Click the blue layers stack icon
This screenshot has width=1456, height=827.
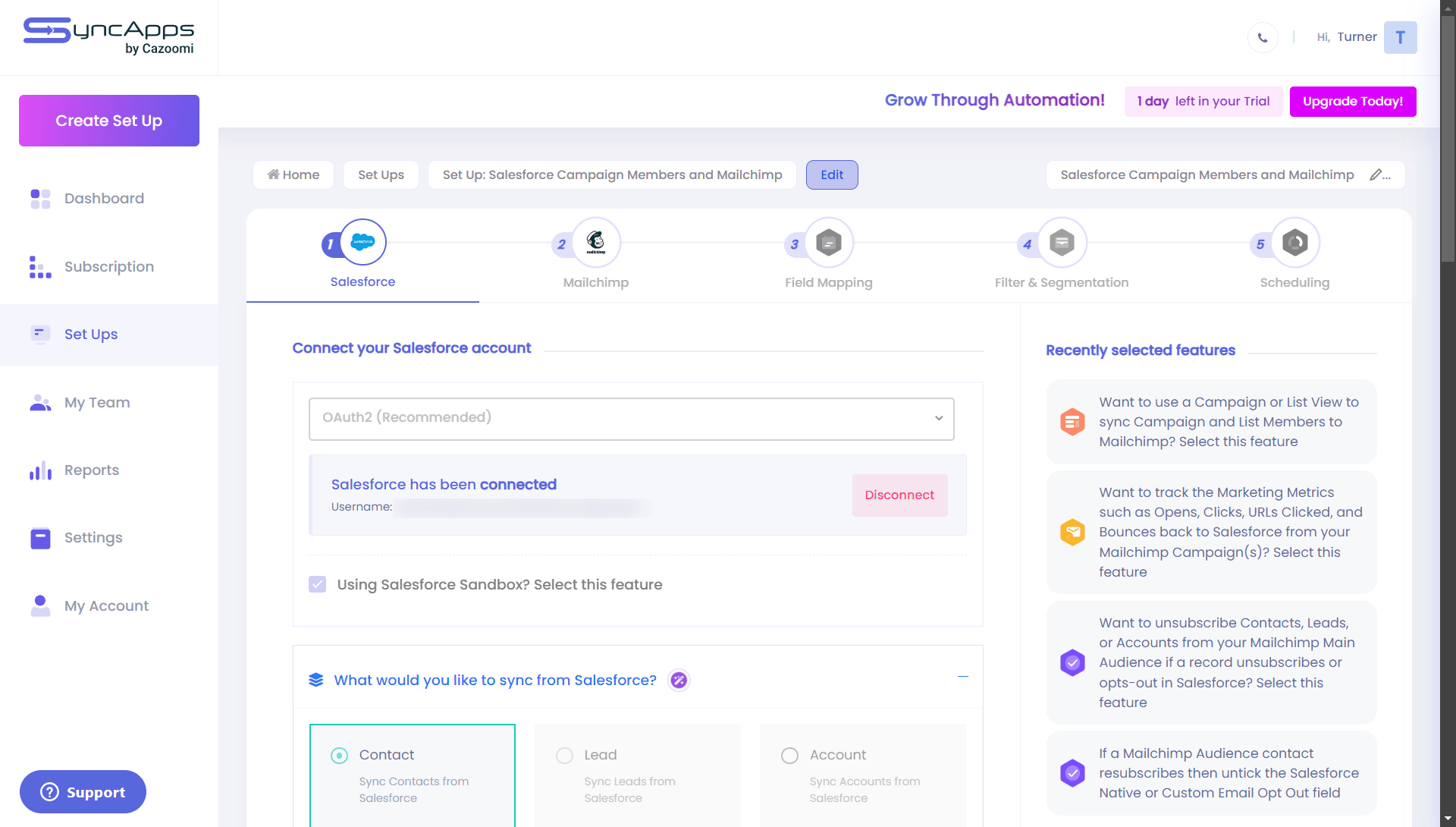(x=316, y=680)
